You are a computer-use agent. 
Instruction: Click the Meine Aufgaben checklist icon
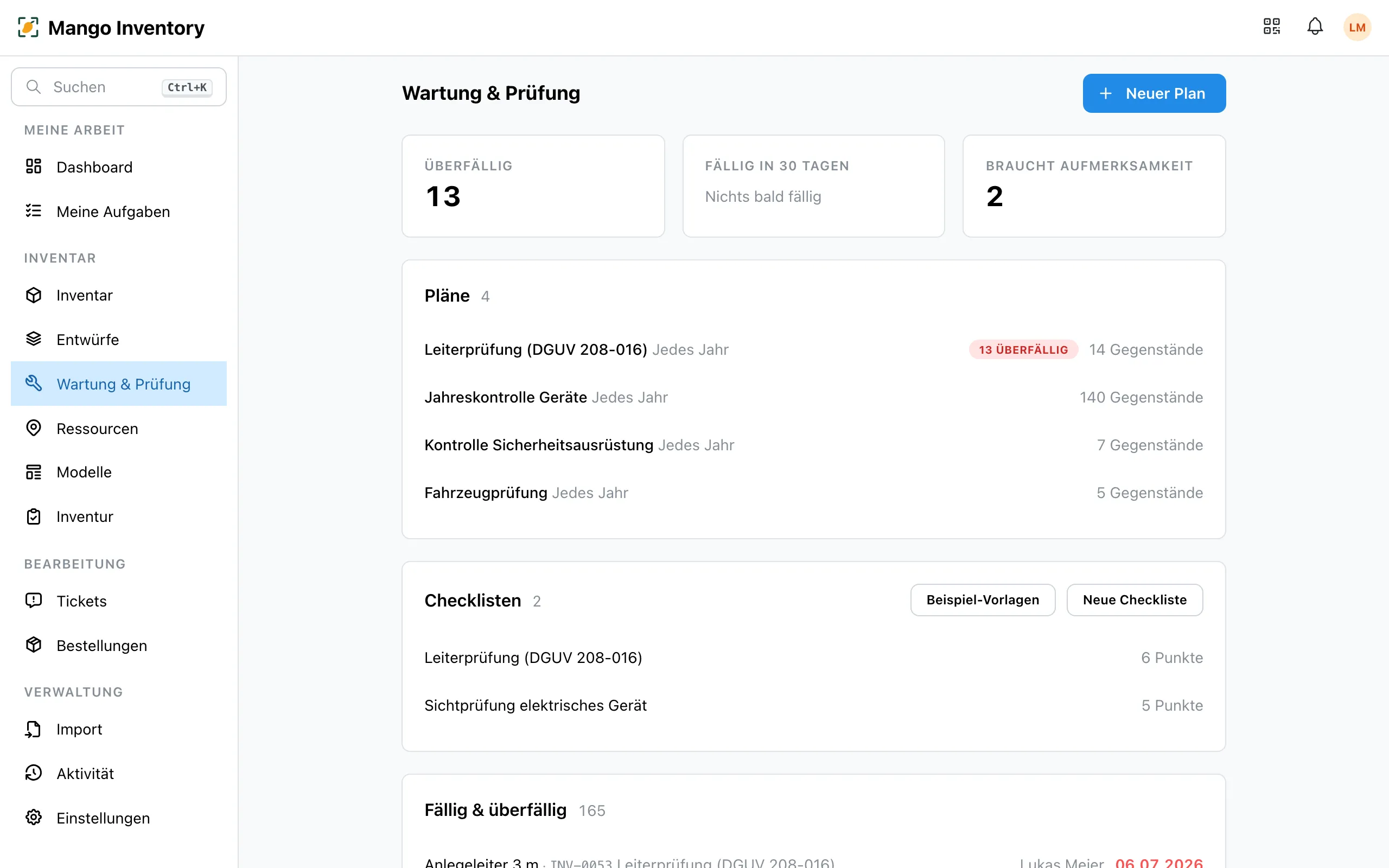(x=34, y=210)
